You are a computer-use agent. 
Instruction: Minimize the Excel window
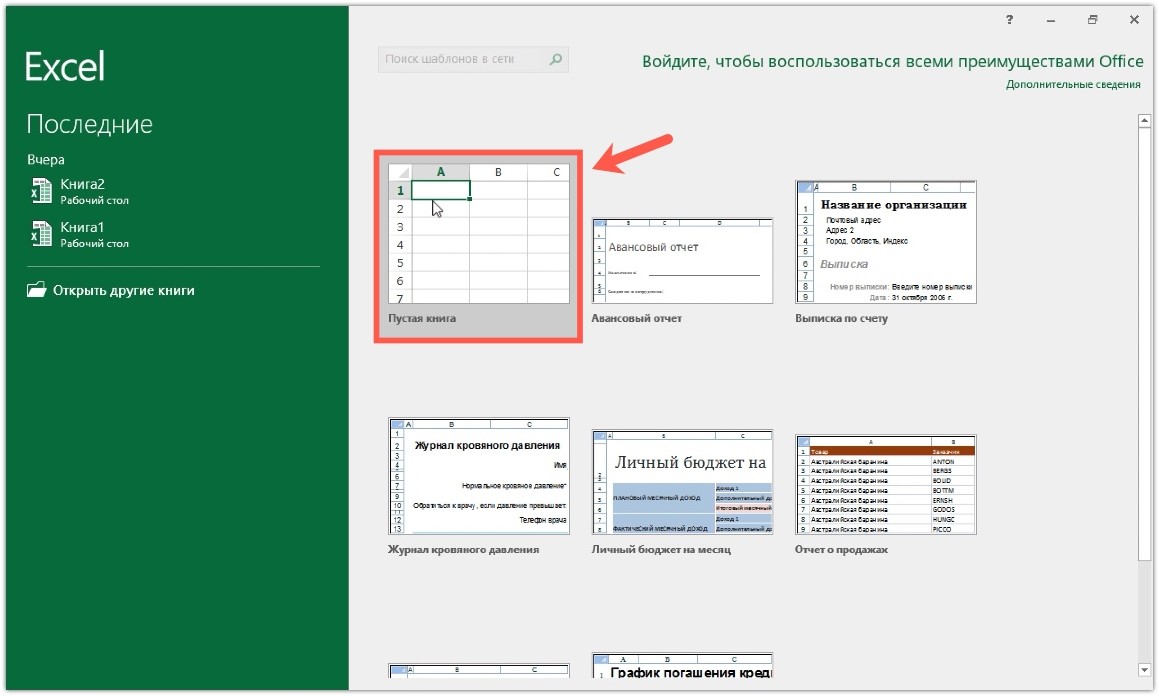pyautogui.click(x=1050, y=20)
